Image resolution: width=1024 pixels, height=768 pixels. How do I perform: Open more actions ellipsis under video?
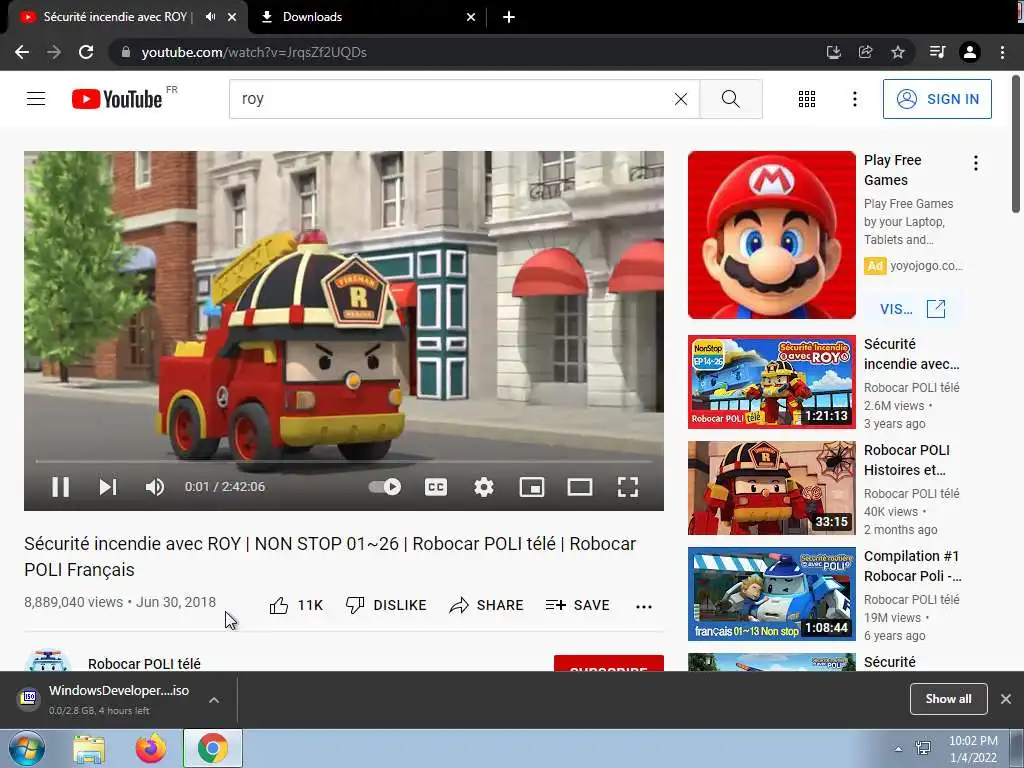644,606
